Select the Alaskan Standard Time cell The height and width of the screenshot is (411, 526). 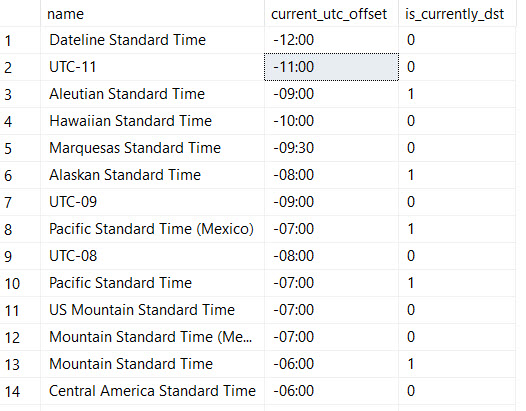(152, 175)
